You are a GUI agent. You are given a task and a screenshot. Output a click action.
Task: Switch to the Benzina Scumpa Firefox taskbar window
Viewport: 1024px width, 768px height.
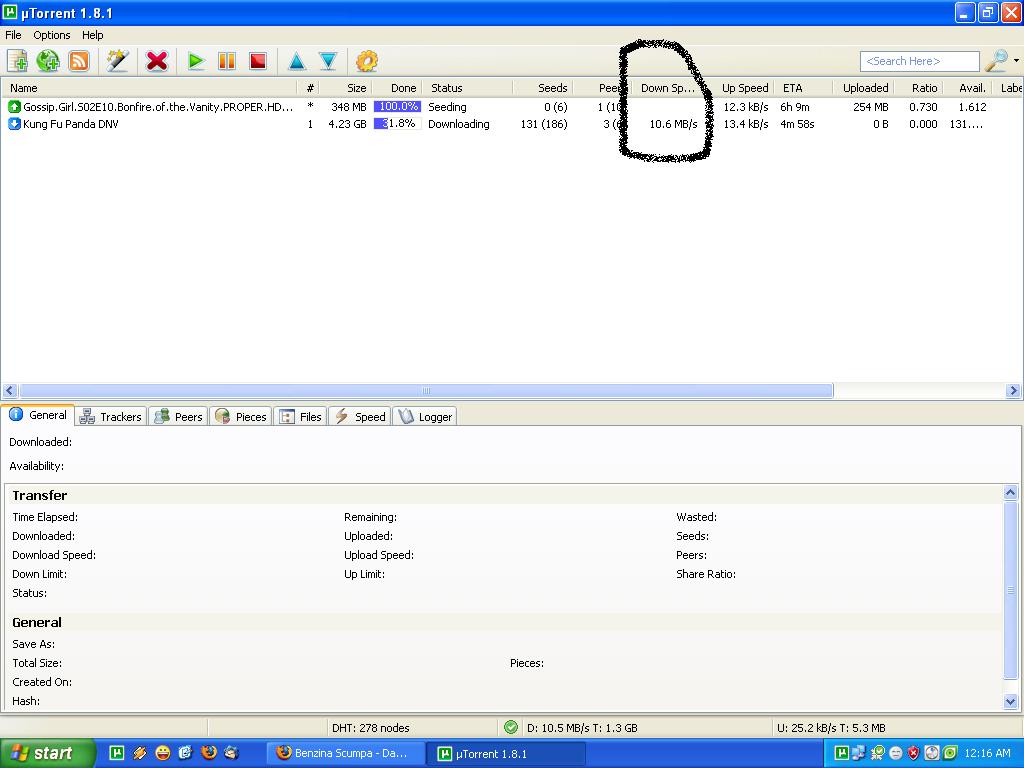(x=345, y=753)
